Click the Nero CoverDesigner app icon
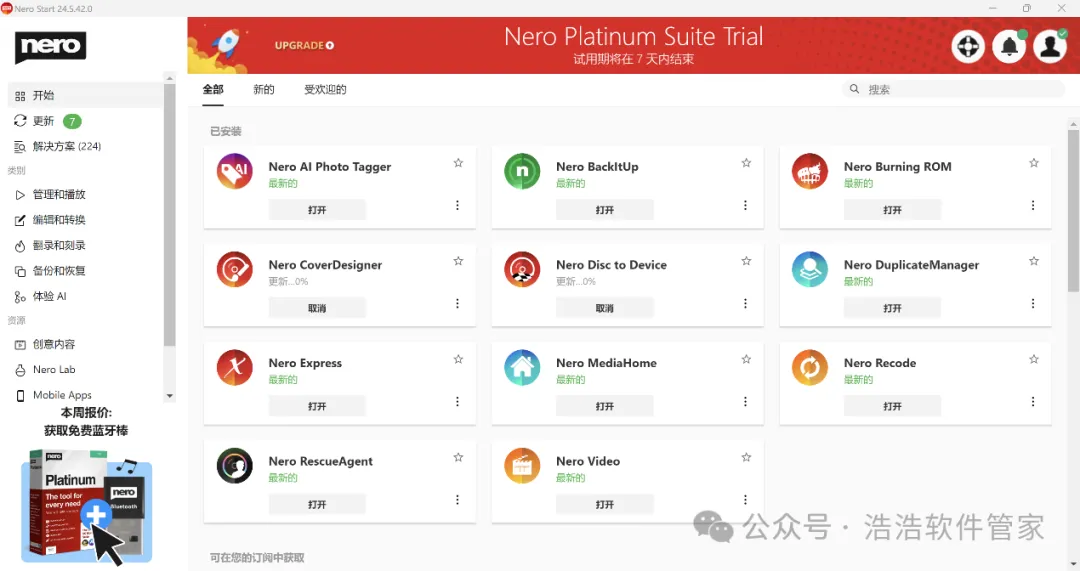Viewport: 1080px width, 571px height. click(235, 269)
